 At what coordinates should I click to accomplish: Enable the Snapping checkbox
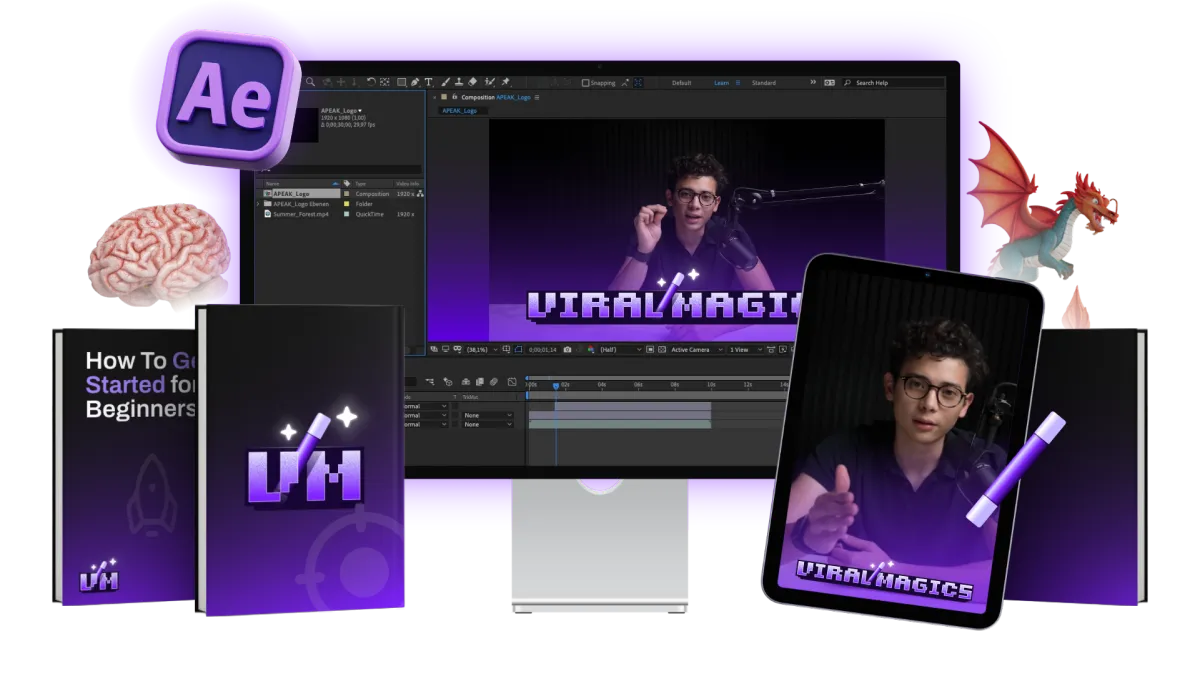[x=585, y=83]
